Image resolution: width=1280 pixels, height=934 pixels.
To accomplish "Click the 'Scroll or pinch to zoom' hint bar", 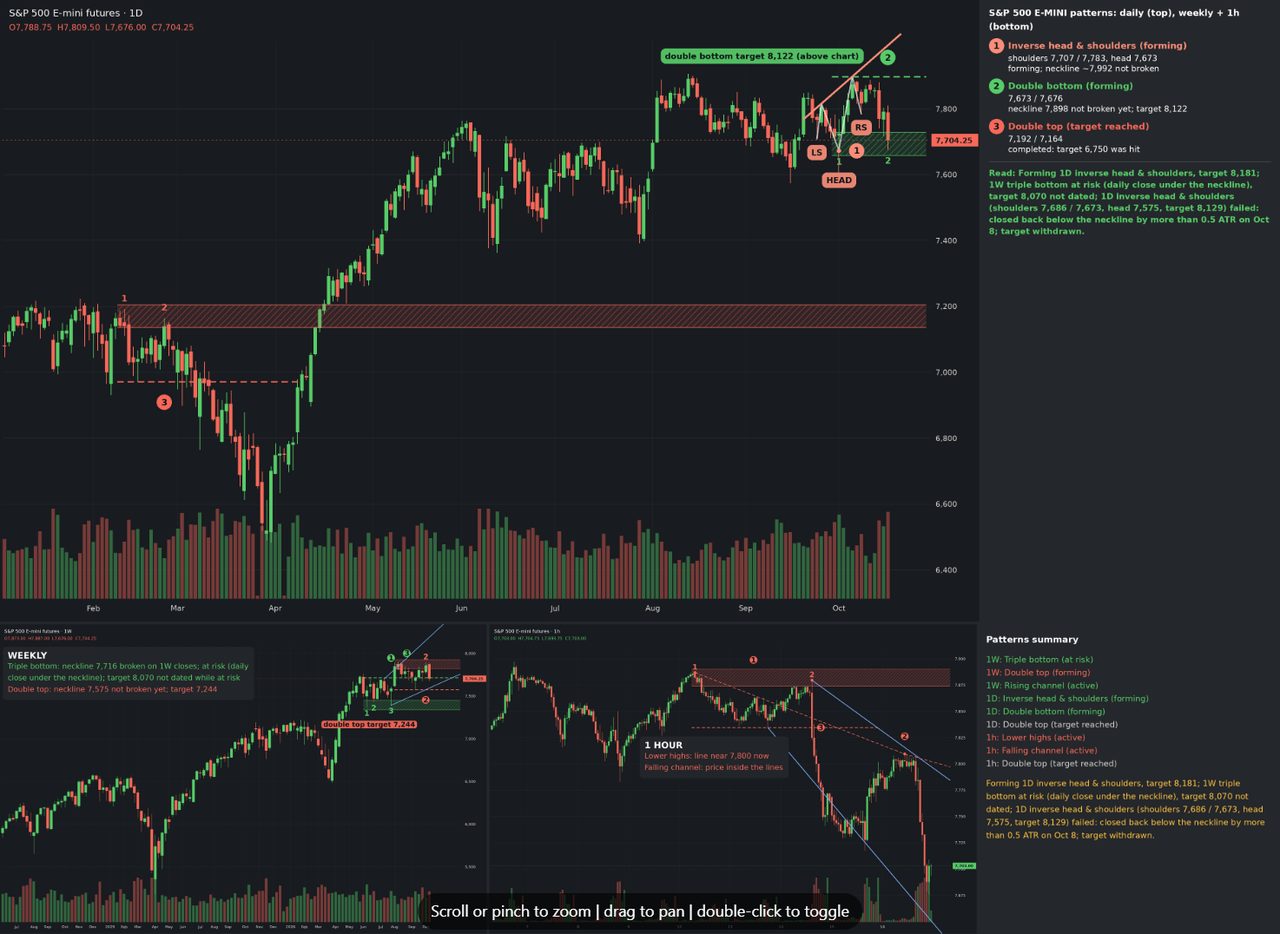I will pos(640,911).
